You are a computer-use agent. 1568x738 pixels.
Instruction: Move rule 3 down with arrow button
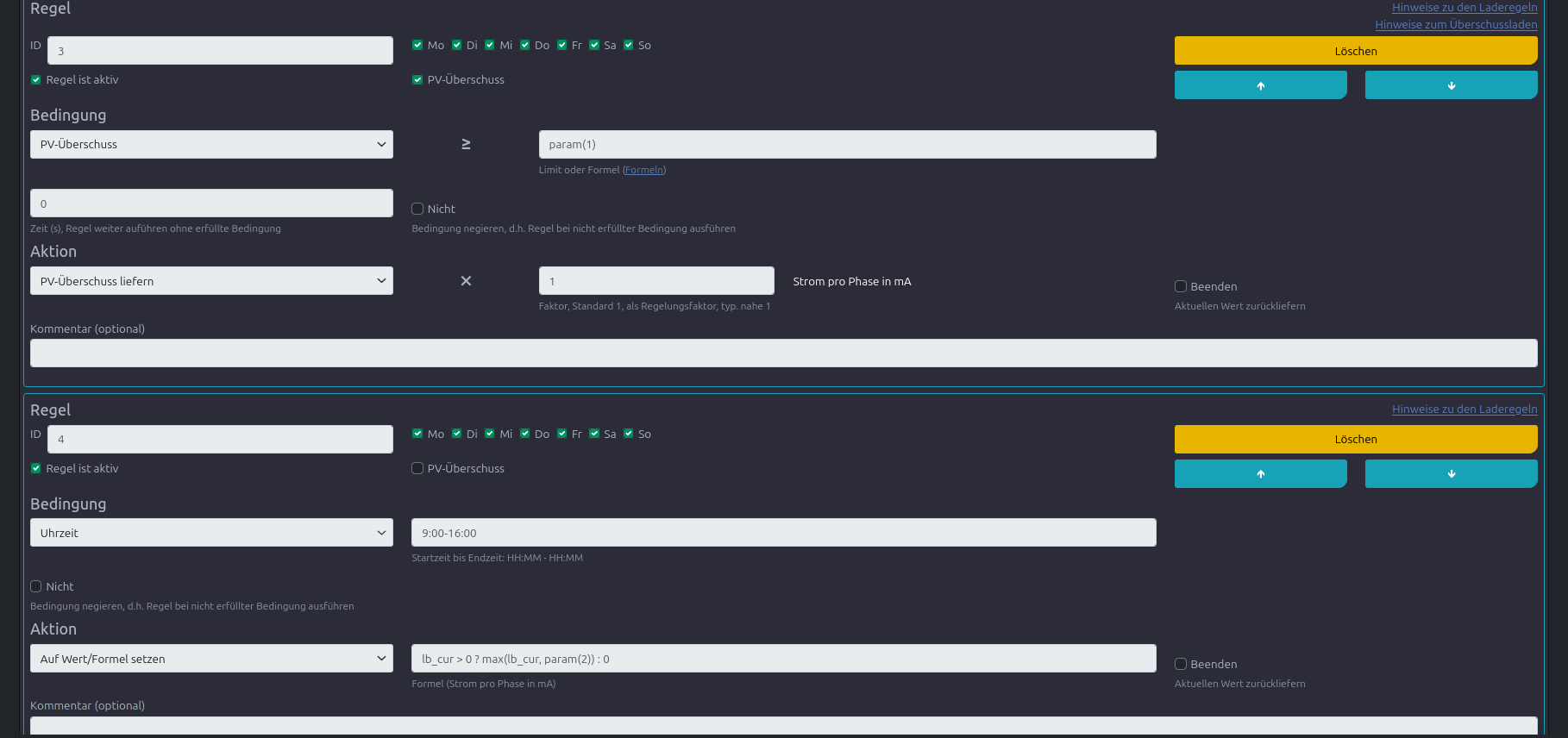(x=1451, y=85)
